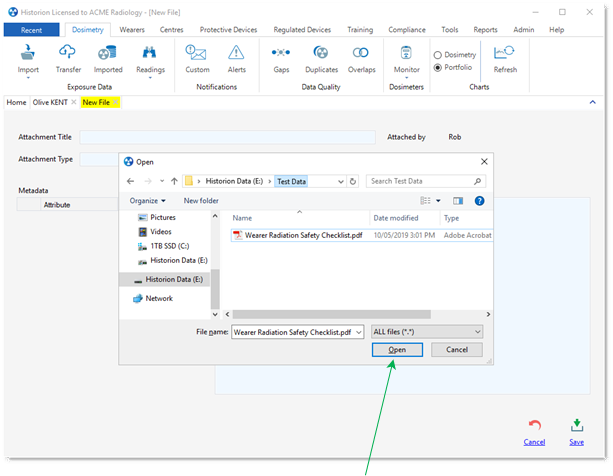The height and width of the screenshot is (476, 613).
Task: Select Videos in the navigation pane
Action: (x=161, y=232)
